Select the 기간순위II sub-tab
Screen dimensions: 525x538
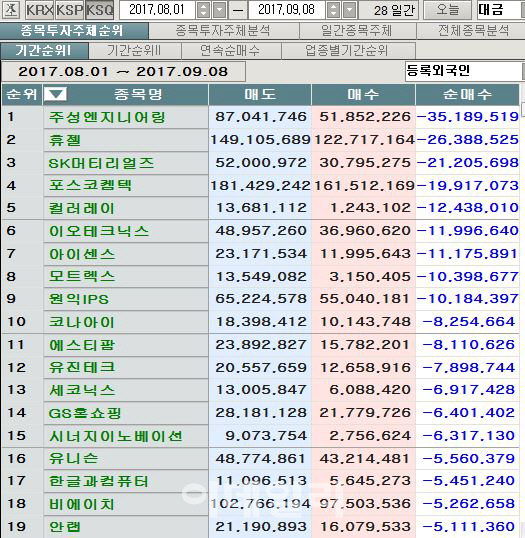tap(135, 51)
